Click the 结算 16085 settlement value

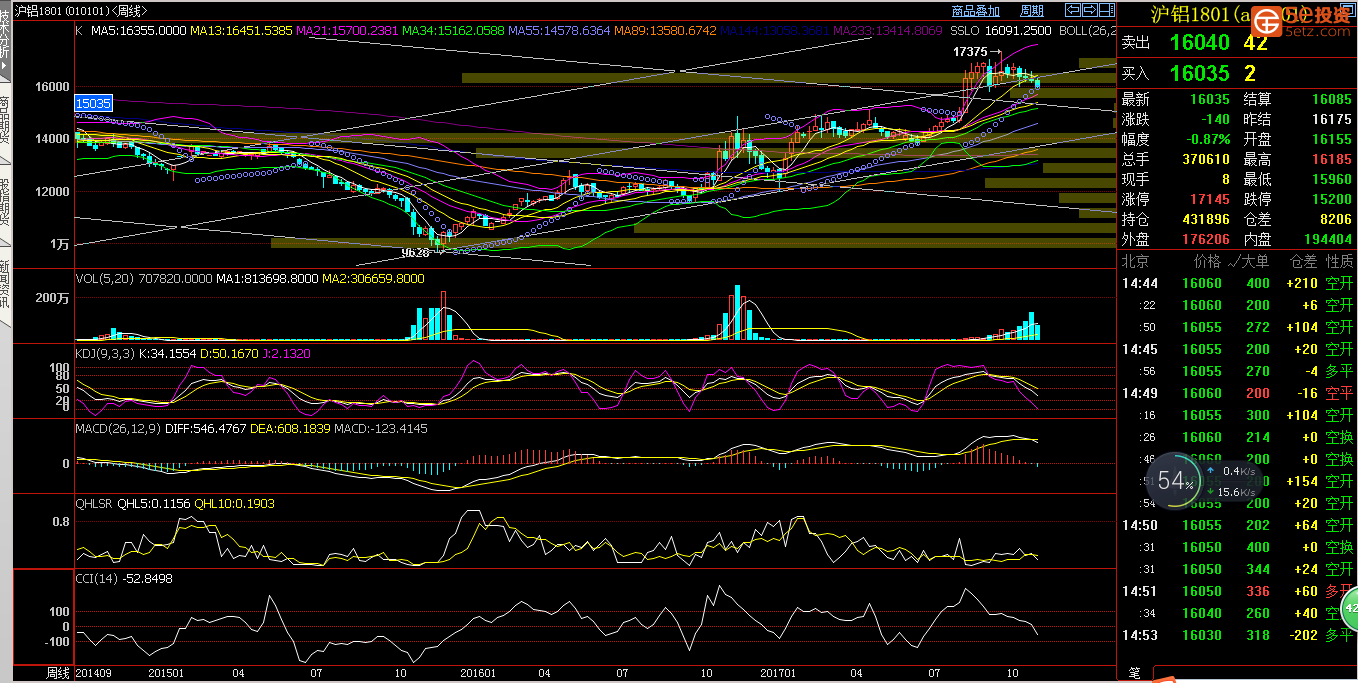click(x=1331, y=99)
